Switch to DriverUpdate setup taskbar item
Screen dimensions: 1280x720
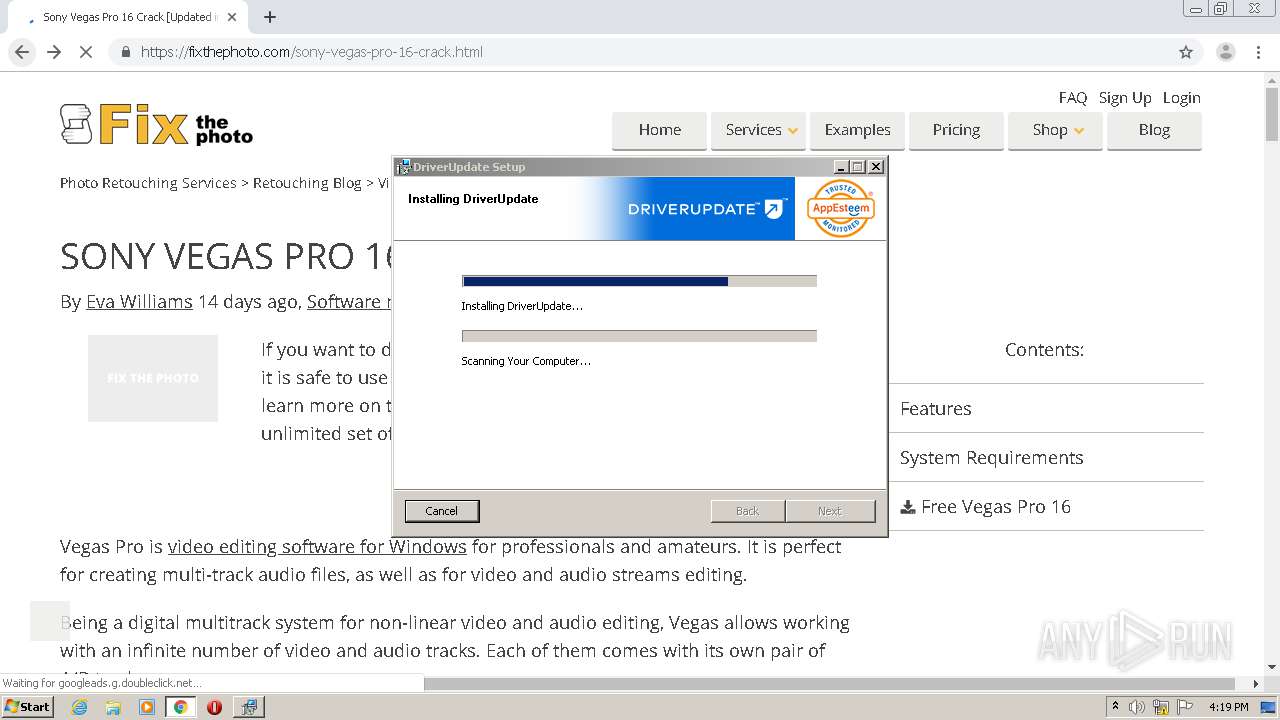tap(248, 707)
